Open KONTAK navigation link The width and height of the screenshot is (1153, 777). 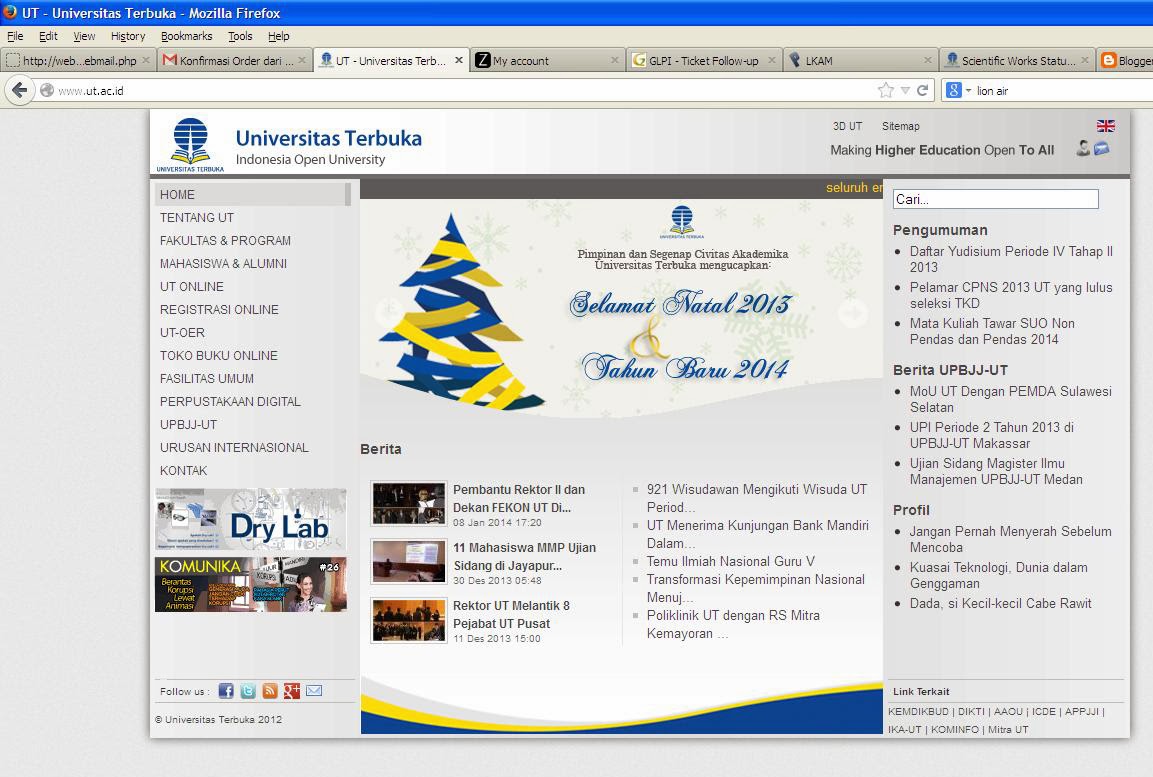pyautogui.click(x=184, y=470)
